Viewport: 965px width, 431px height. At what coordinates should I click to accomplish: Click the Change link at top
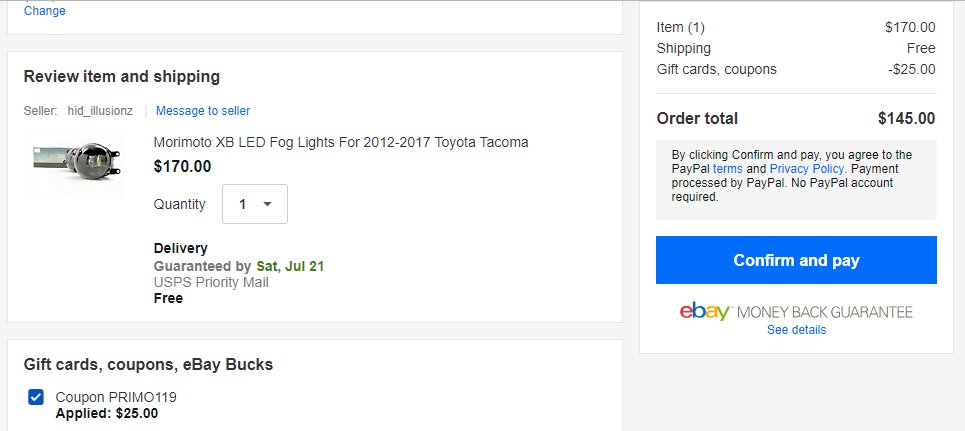tap(44, 10)
